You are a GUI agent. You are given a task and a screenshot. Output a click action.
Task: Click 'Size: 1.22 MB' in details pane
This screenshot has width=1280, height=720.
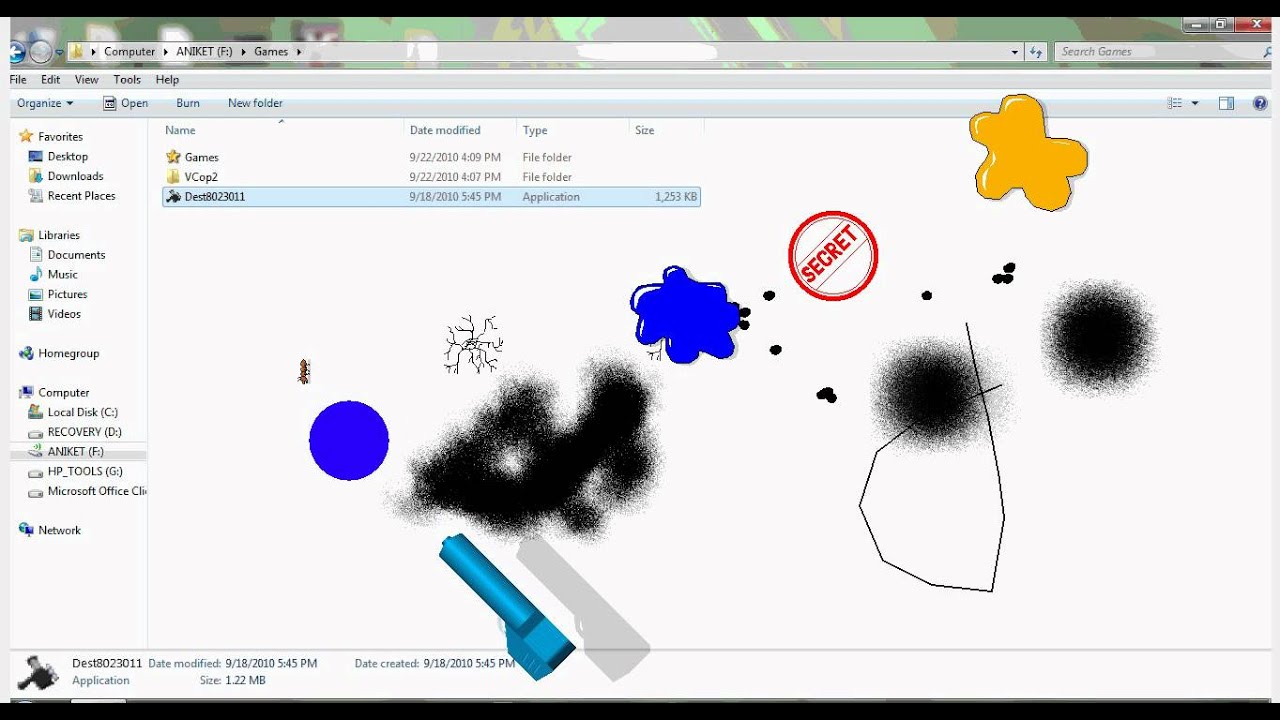pos(232,681)
